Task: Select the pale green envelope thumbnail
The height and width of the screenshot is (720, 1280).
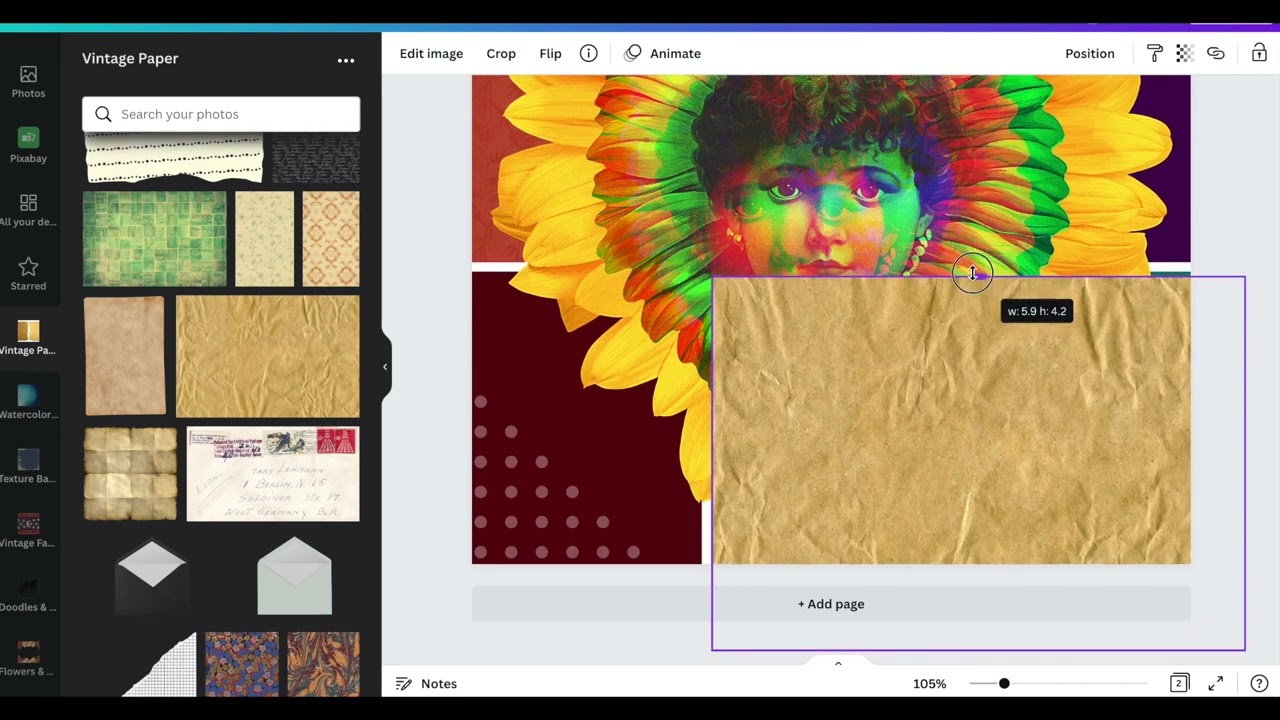Action: pos(294,577)
